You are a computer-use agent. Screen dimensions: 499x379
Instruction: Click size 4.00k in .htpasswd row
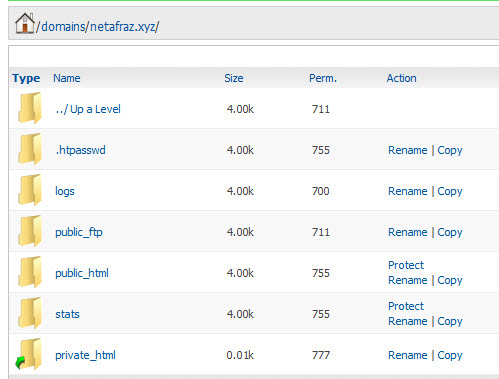pyautogui.click(x=240, y=150)
